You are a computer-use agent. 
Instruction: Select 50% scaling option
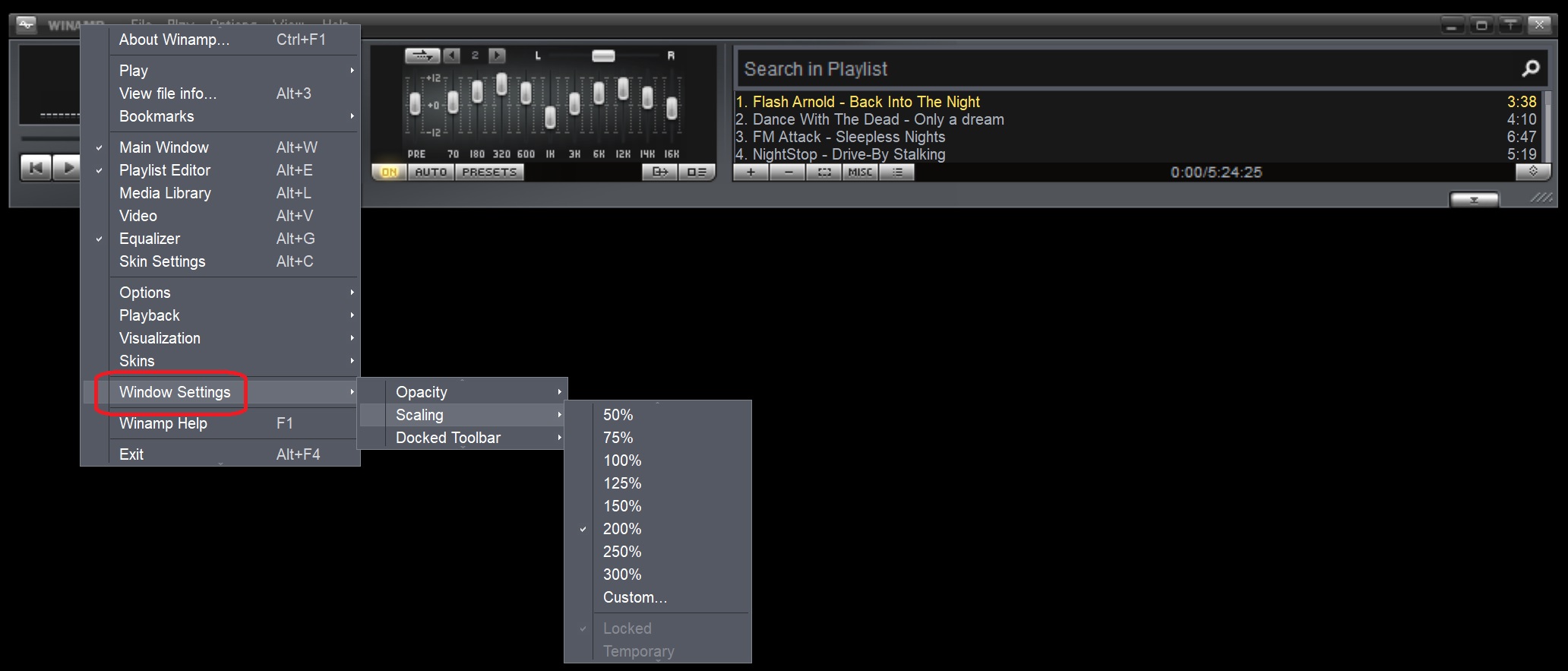pyautogui.click(x=657, y=415)
